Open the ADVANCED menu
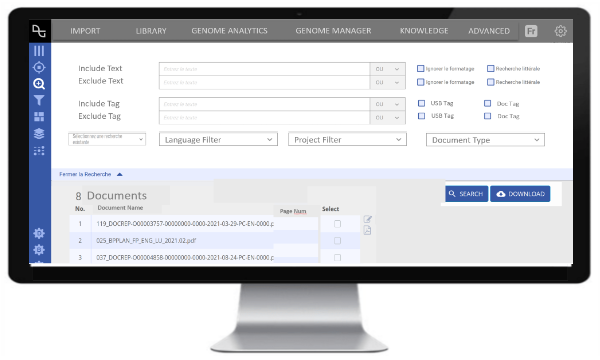The height and width of the screenshot is (360, 600). [489, 31]
